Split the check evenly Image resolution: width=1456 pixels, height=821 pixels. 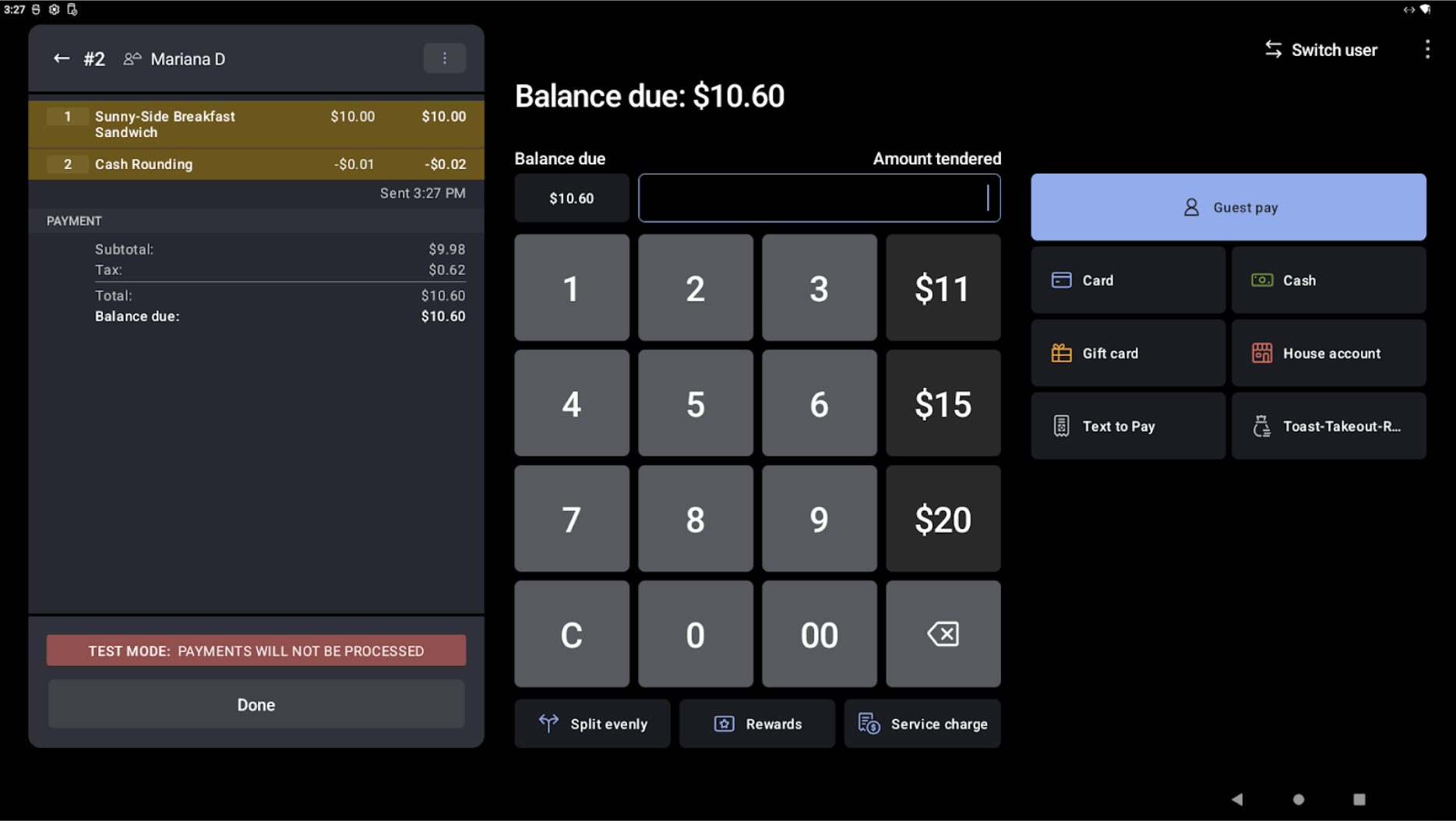tap(592, 724)
